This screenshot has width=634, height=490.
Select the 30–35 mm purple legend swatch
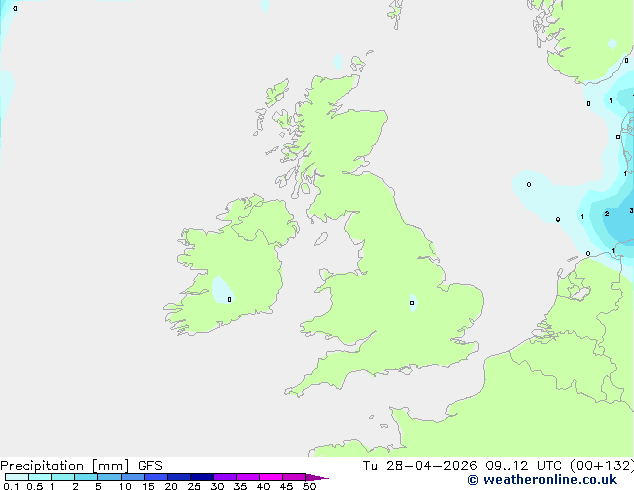point(224,477)
